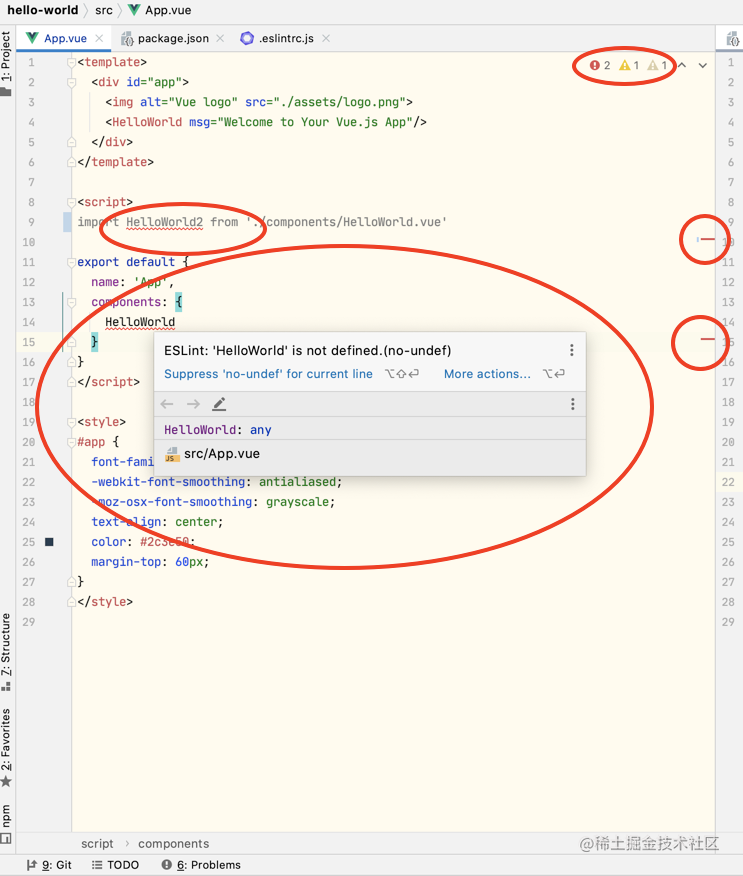743x876 pixels.
Task: Click the underlined HelloWorld on line 14
Action: coord(140,322)
